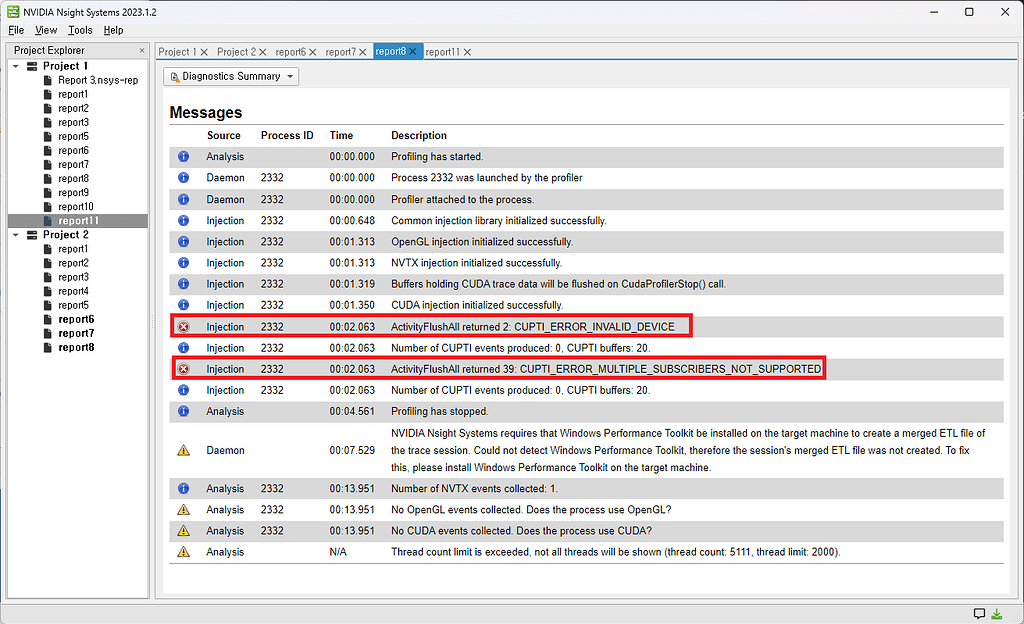Click the Time column header

pos(341,135)
